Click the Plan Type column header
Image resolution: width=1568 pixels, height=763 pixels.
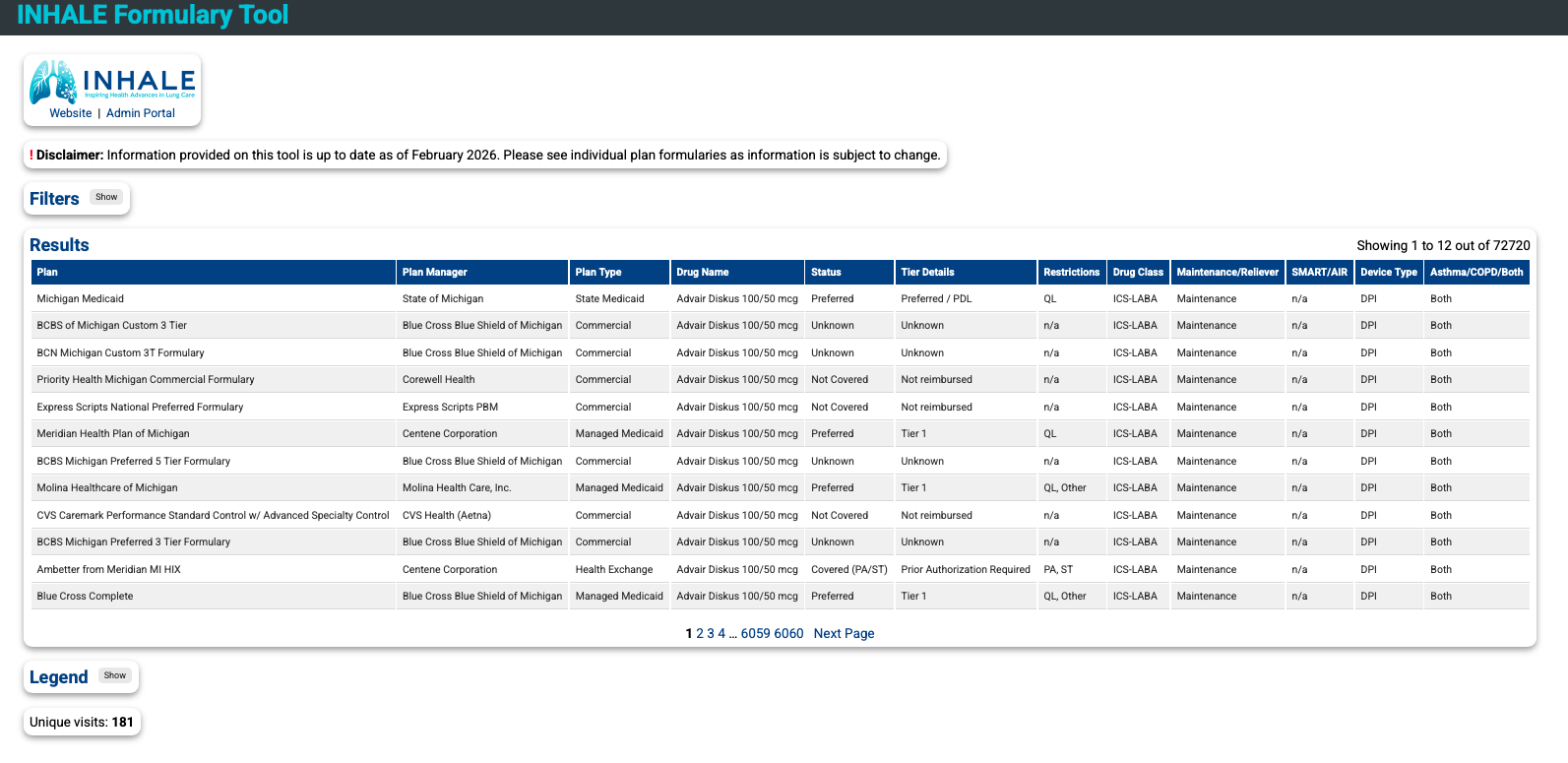point(619,272)
